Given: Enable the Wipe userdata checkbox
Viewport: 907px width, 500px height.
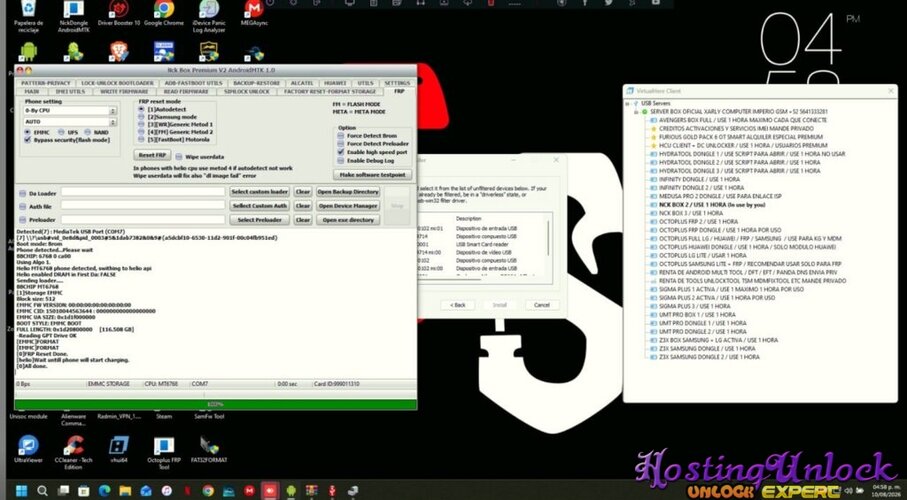Looking at the screenshot, I should (x=179, y=156).
